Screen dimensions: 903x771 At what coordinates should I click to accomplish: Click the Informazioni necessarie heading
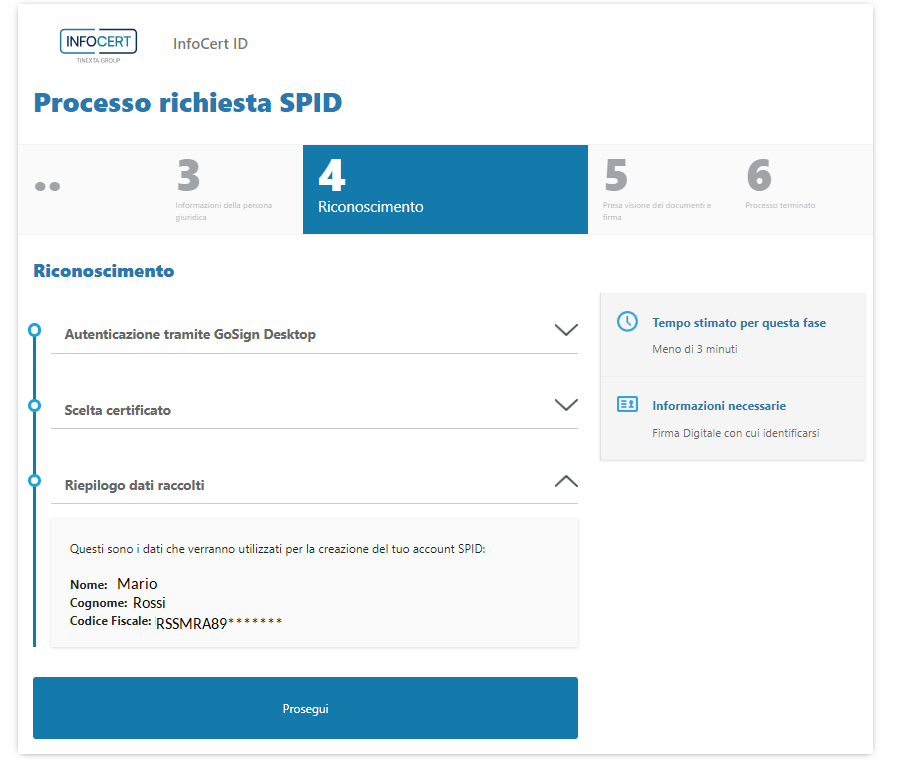tap(719, 406)
